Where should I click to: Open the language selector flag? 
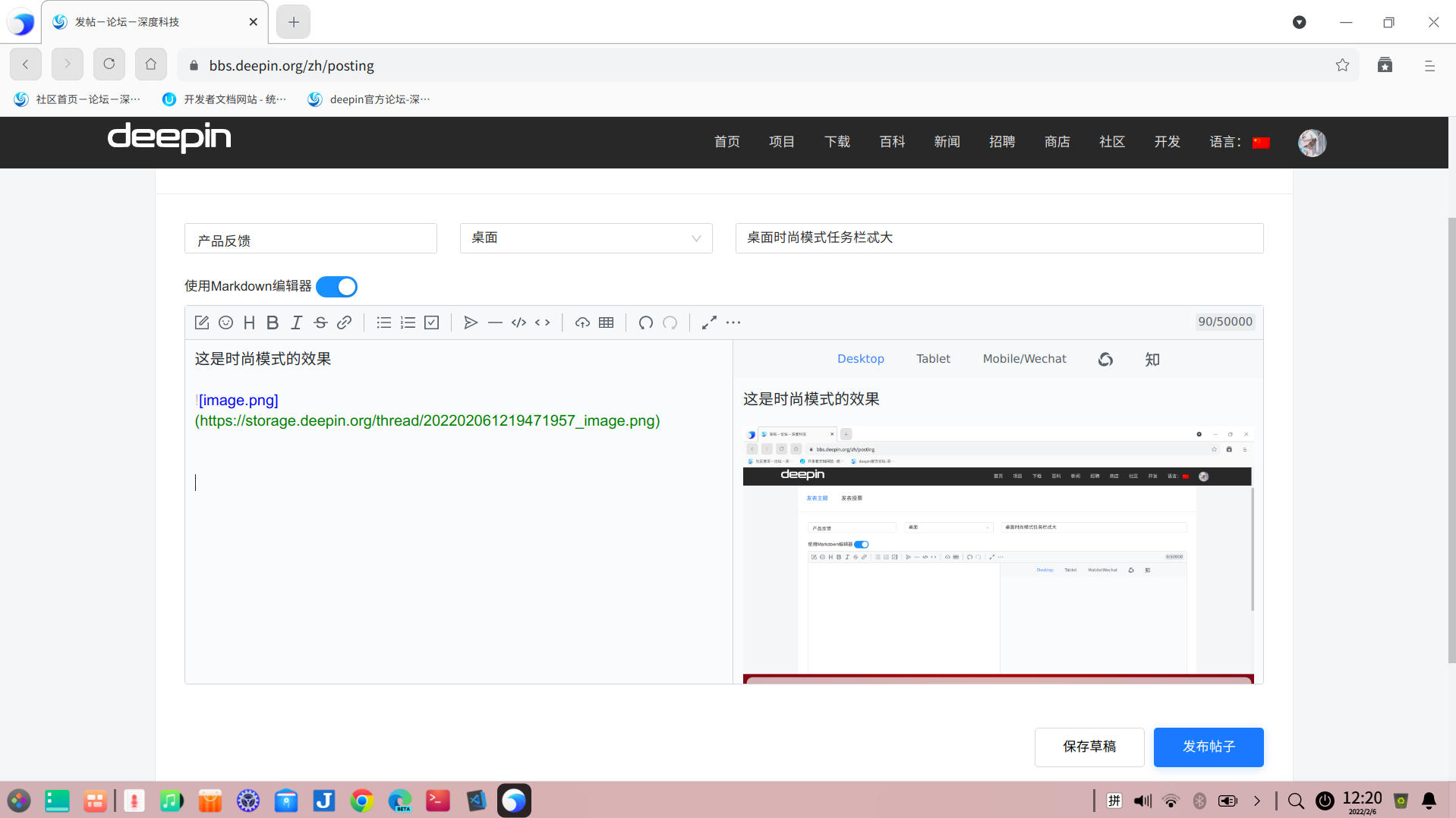pyautogui.click(x=1261, y=143)
